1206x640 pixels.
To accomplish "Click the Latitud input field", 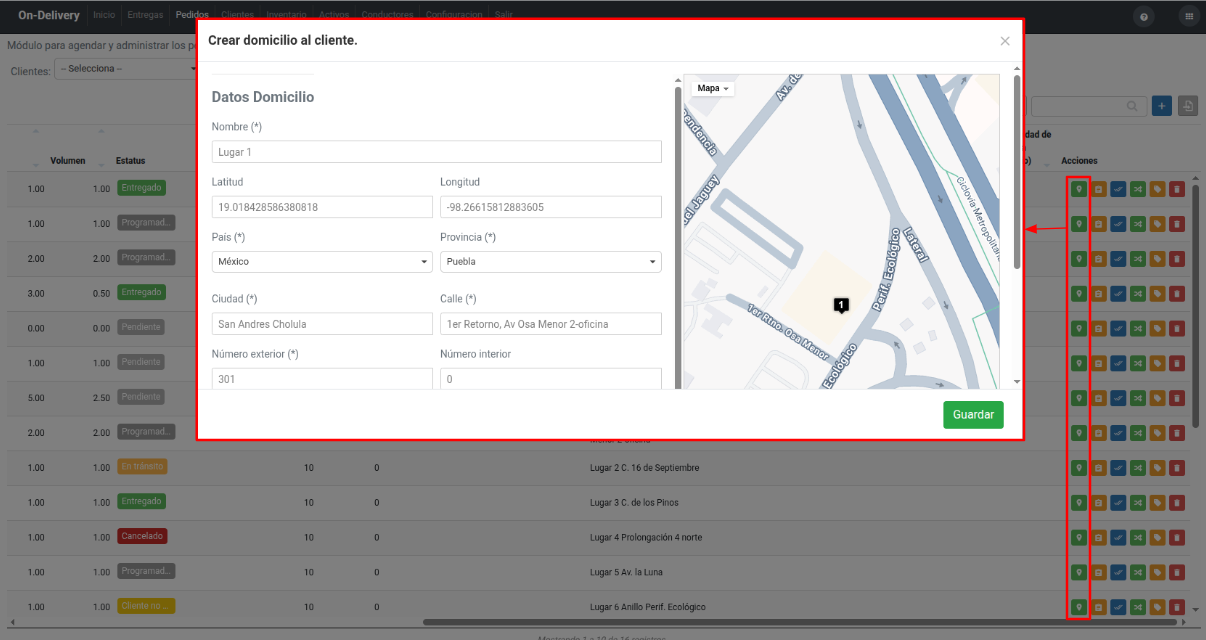I will pos(322,207).
